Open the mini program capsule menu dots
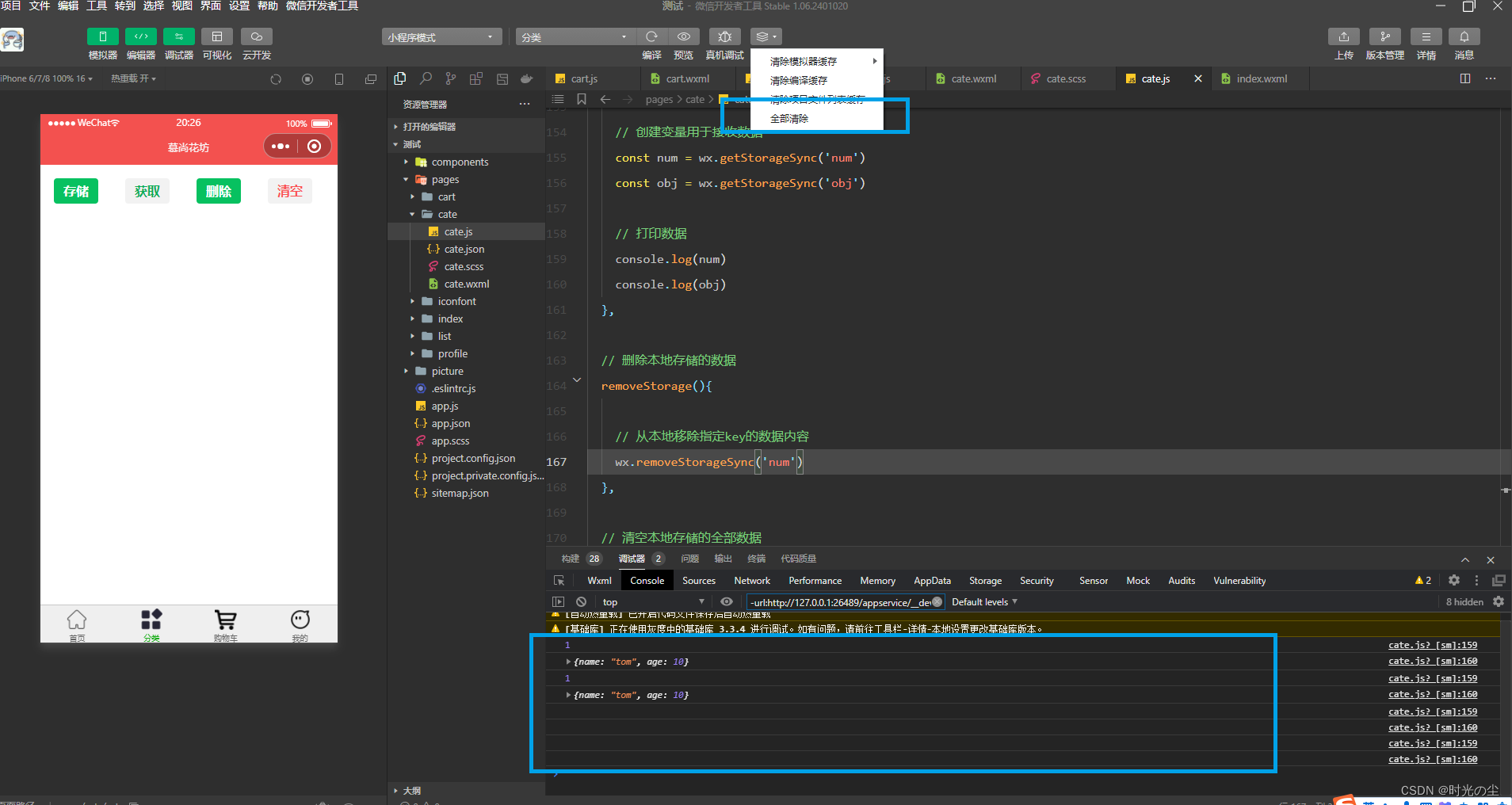Viewport: 1512px width, 805px height. pyautogui.click(x=281, y=147)
